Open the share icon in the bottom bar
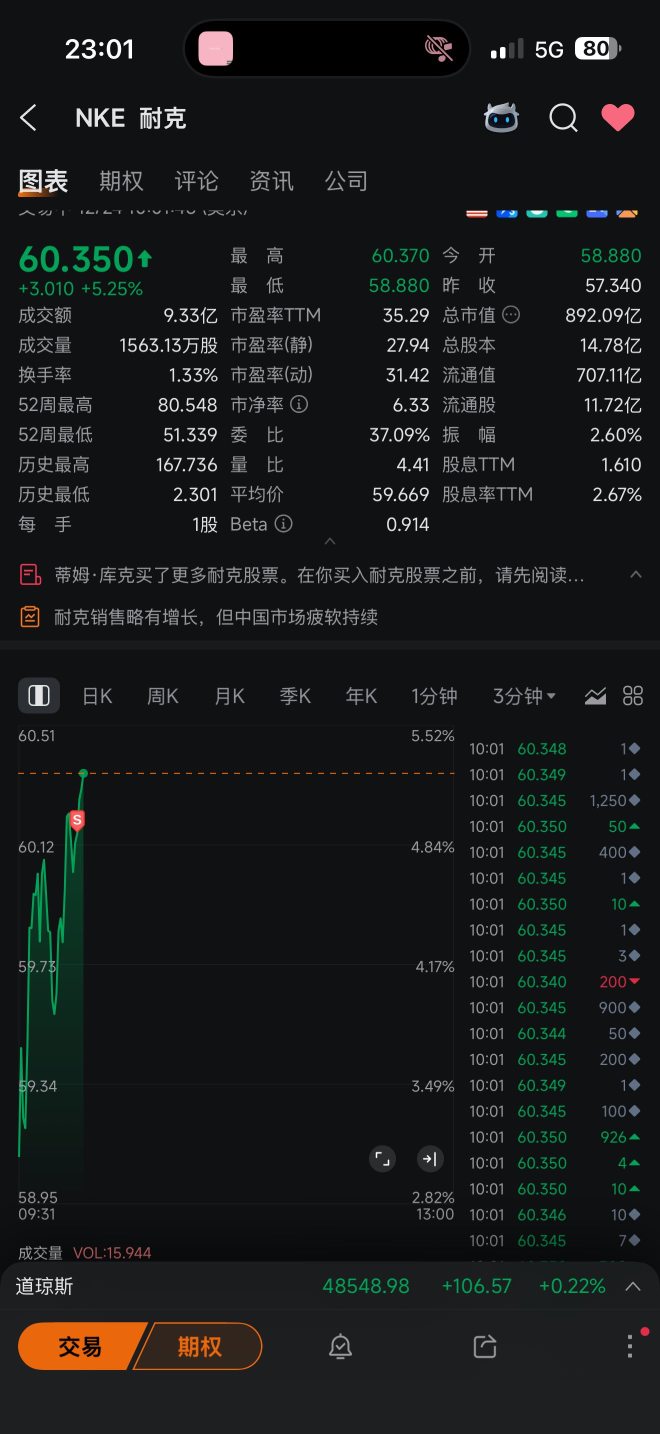The width and height of the screenshot is (660, 1434). coord(485,1346)
